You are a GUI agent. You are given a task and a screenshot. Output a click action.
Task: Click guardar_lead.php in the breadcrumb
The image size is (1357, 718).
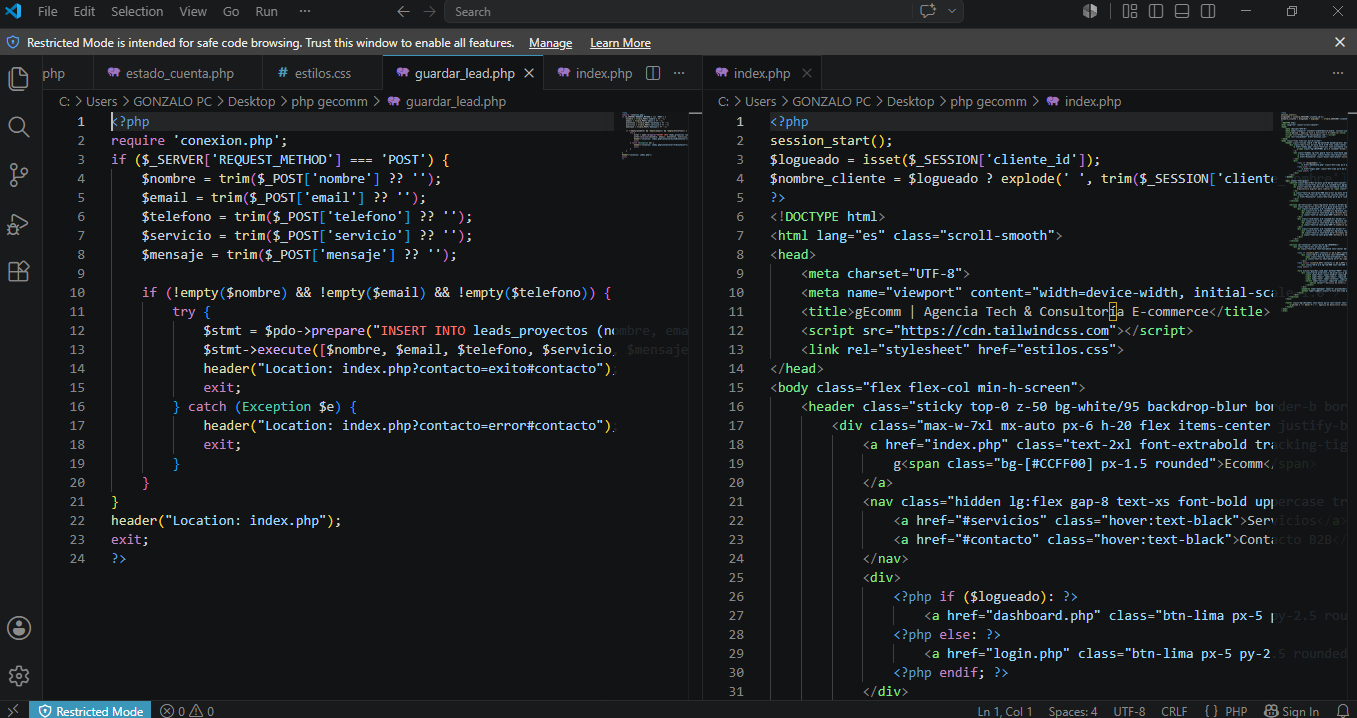[455, 101]
